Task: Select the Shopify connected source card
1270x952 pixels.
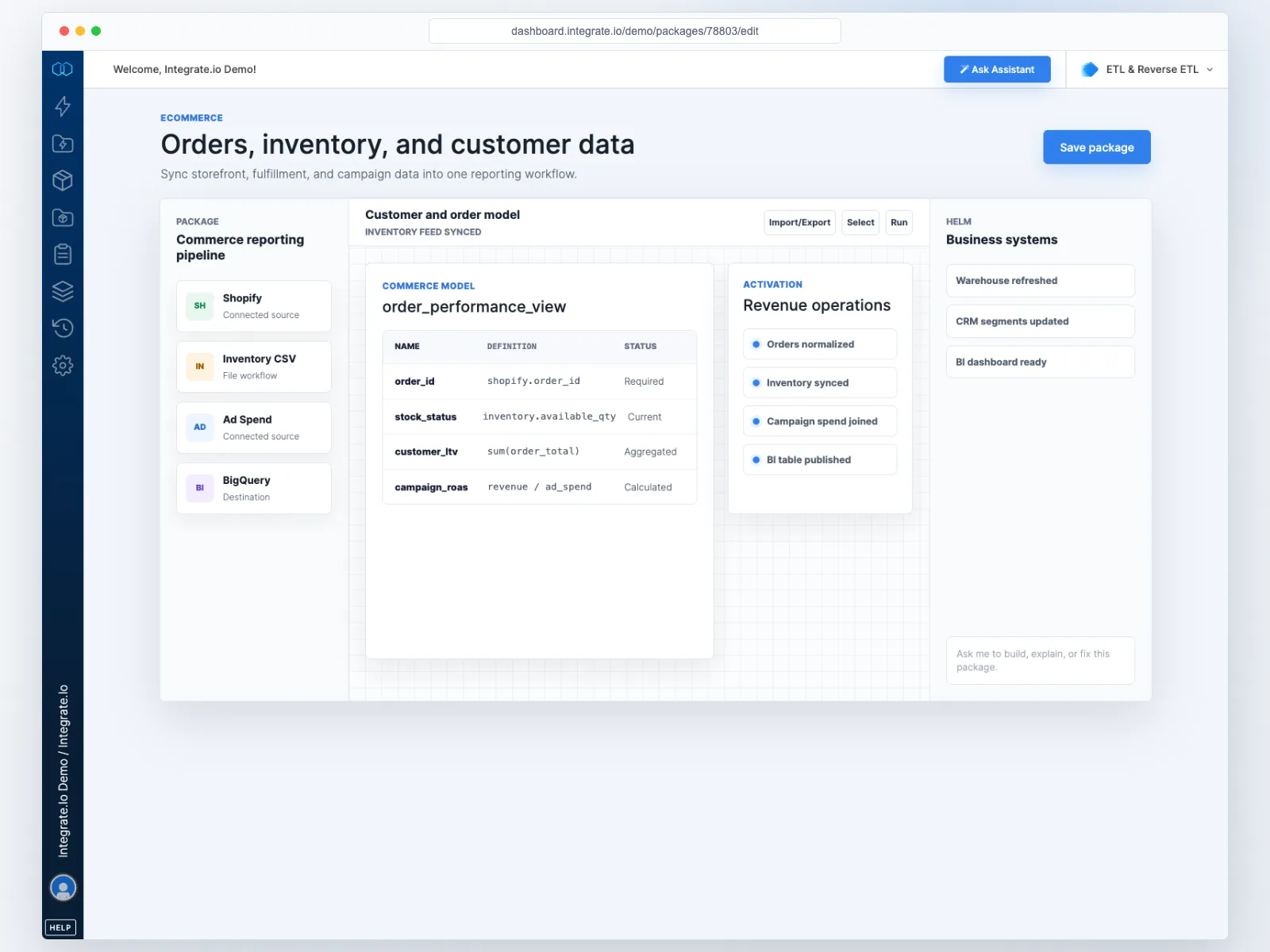Action: pyautogui.click(x=254, y=306)
